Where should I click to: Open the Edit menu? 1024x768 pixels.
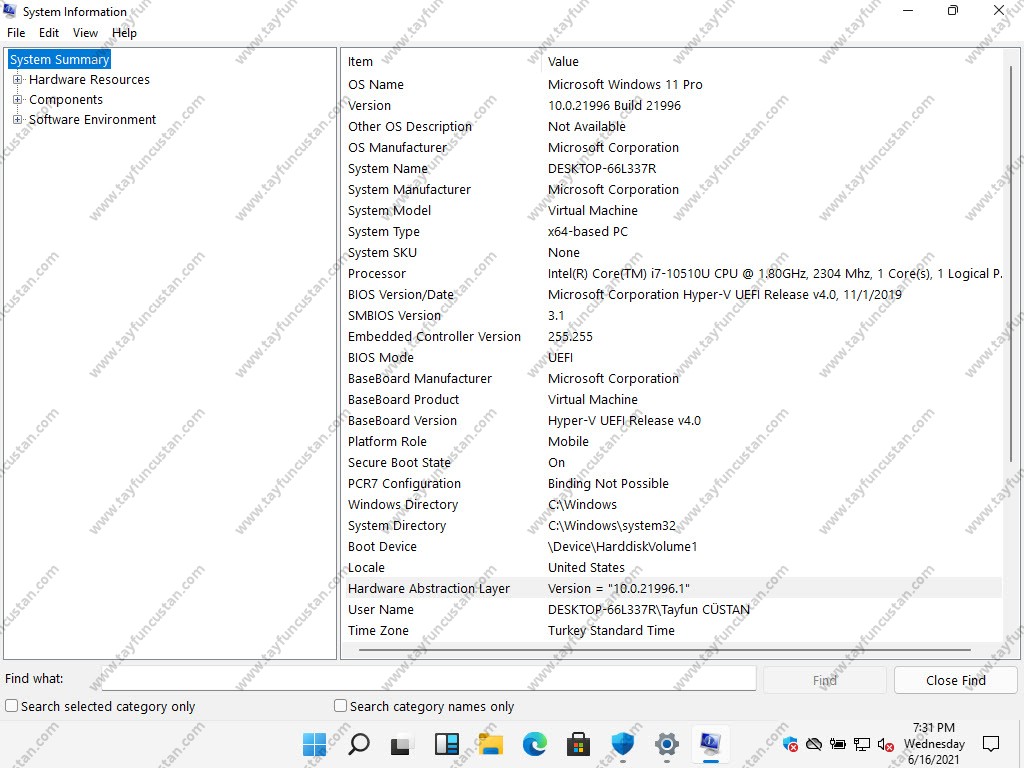tap(49, 33)
